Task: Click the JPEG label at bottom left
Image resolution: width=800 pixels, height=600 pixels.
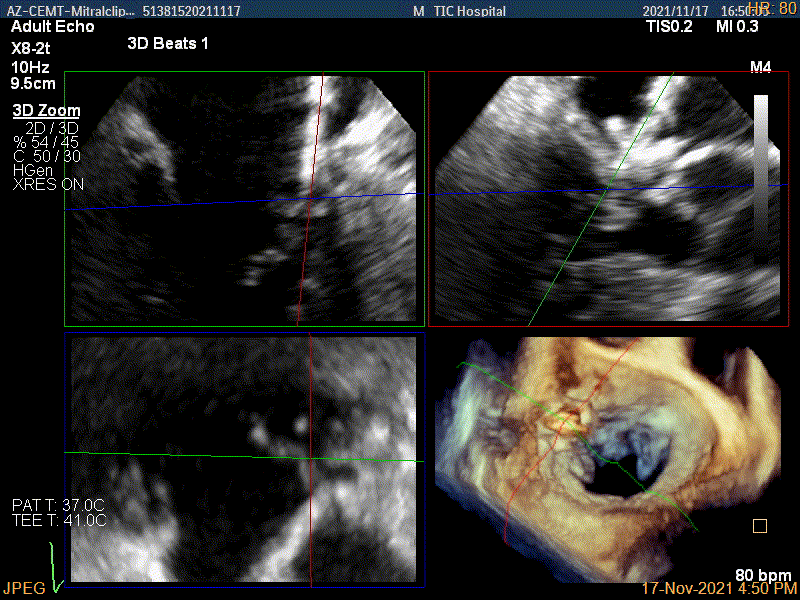Action: (24, 588)
